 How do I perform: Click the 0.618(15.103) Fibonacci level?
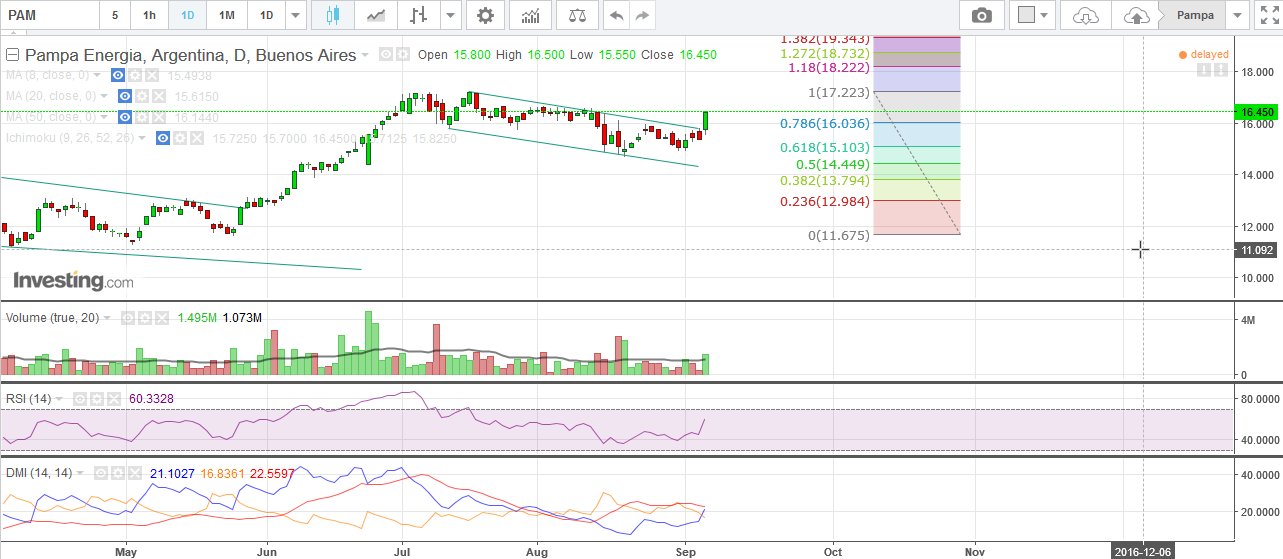click(x=825, y=147)
